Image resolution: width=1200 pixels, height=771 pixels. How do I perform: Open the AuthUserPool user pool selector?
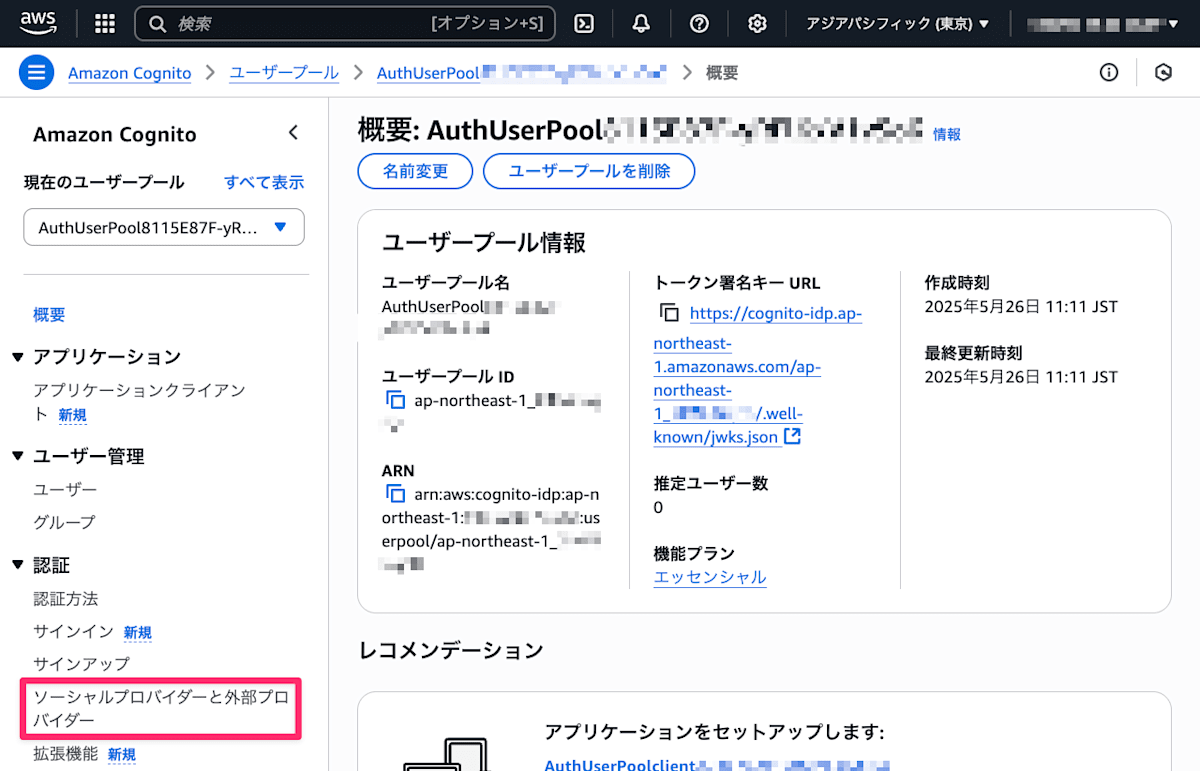point(164,227)
